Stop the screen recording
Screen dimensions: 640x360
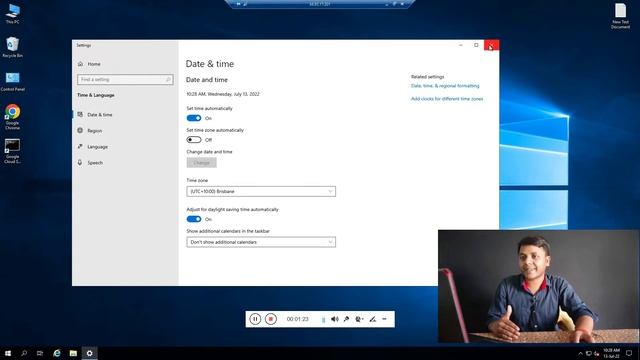coord(271,319)
